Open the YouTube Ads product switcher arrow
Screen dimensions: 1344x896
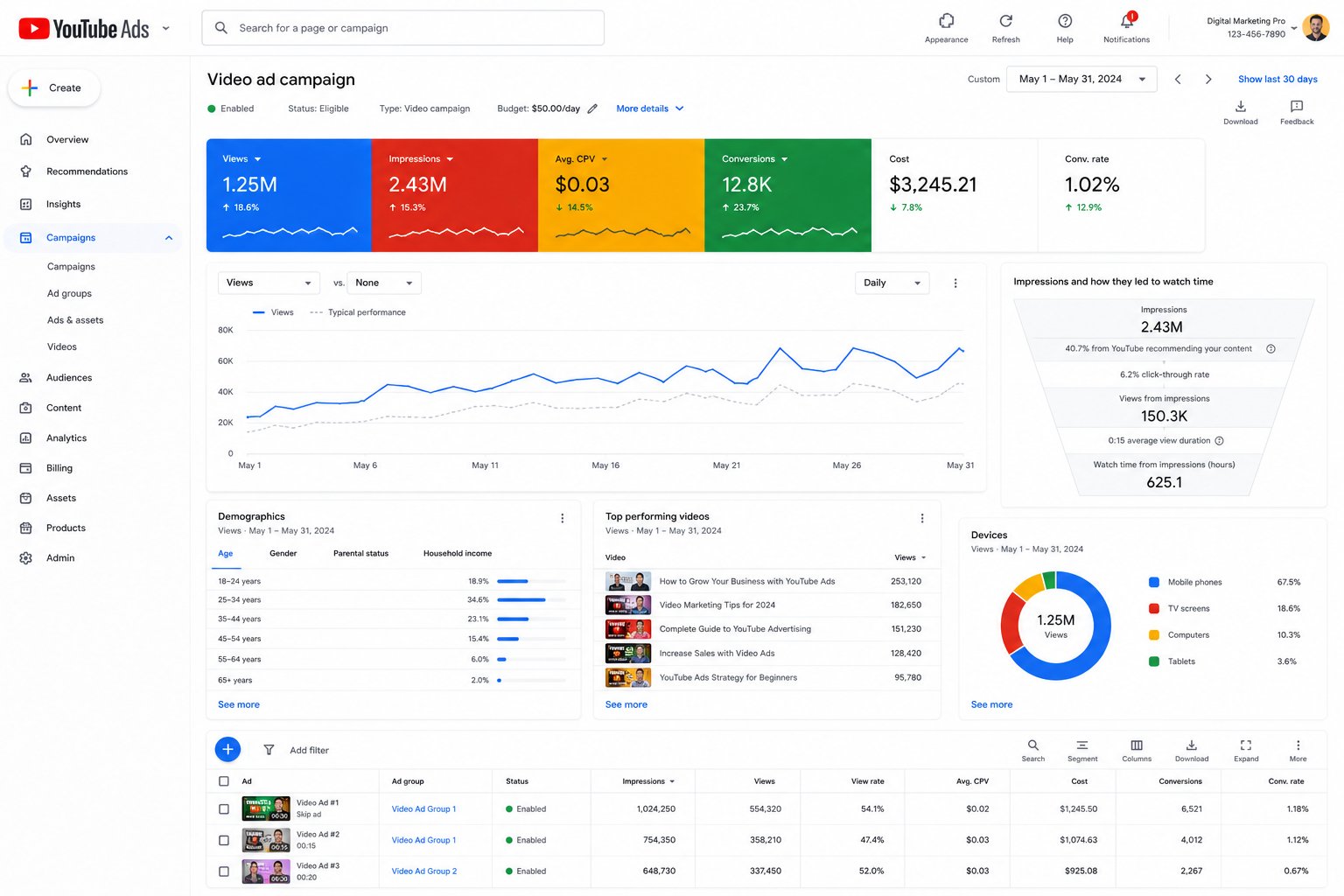point(165,28)
